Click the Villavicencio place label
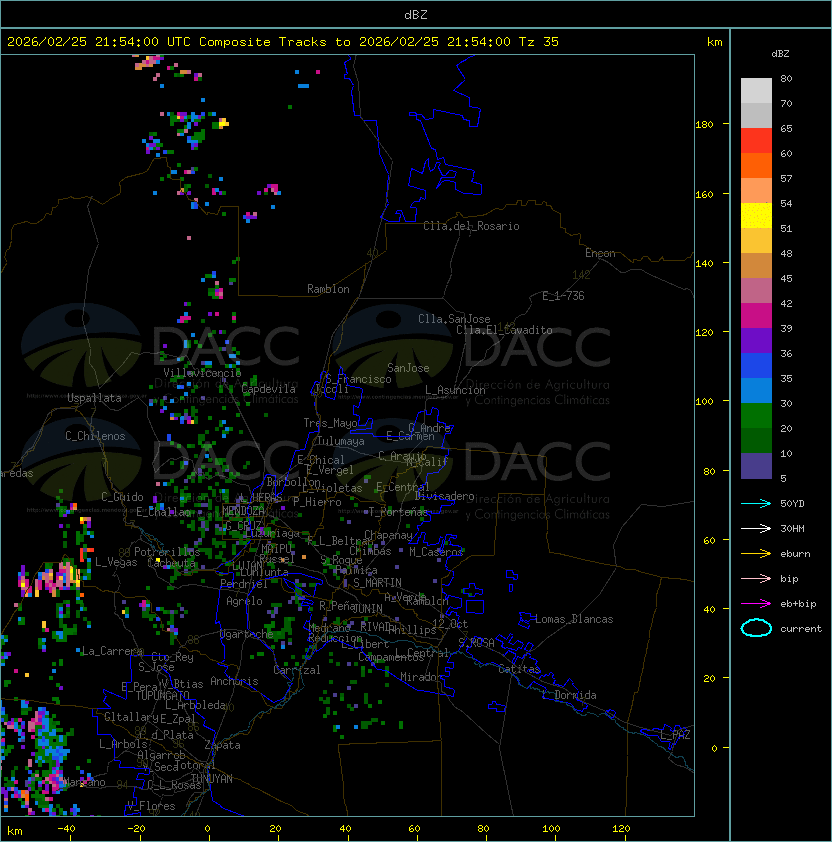 coord(202,373)
